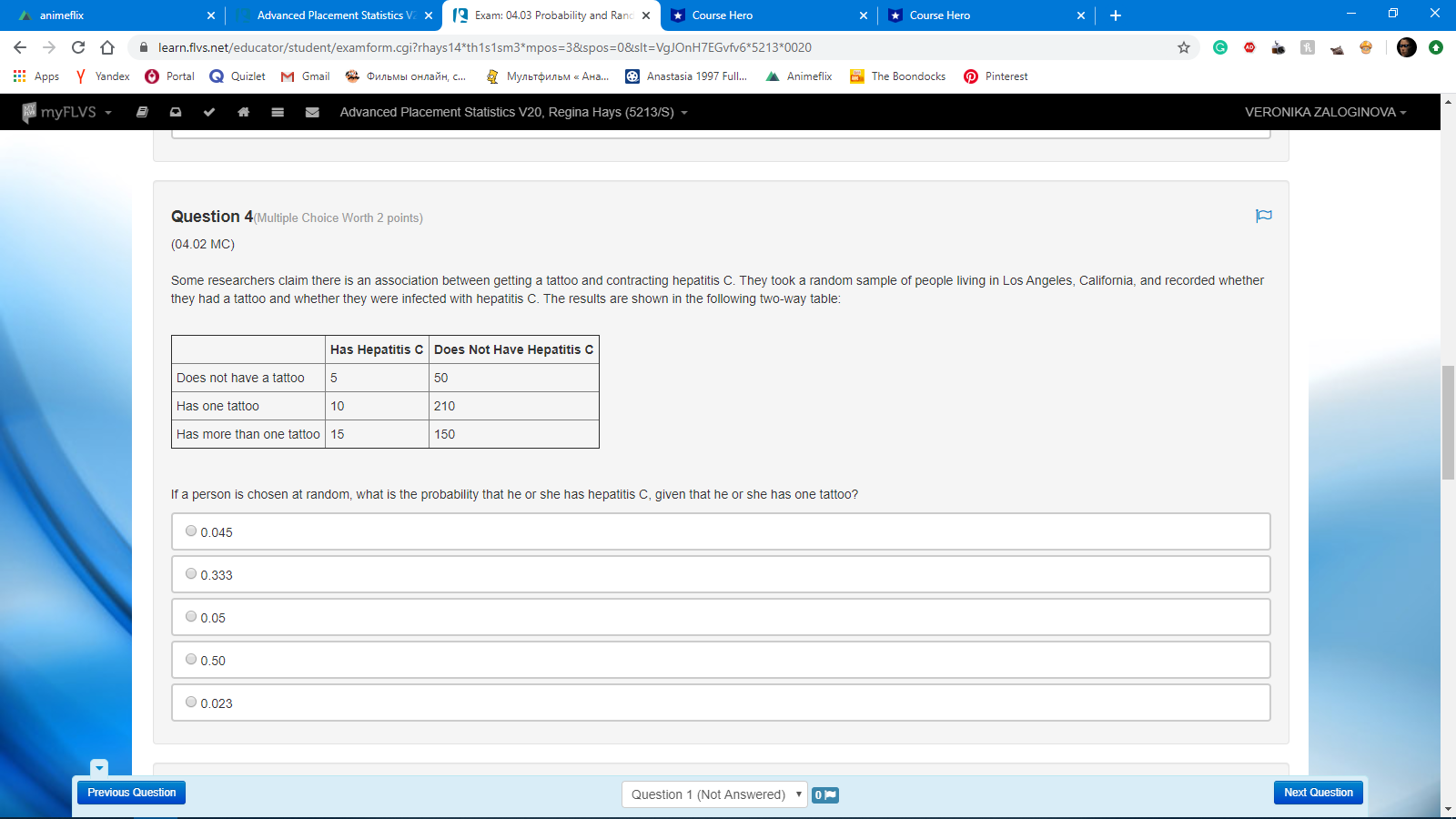
Task: Open the Chrome profile avatar
Action: point(1407,47)
